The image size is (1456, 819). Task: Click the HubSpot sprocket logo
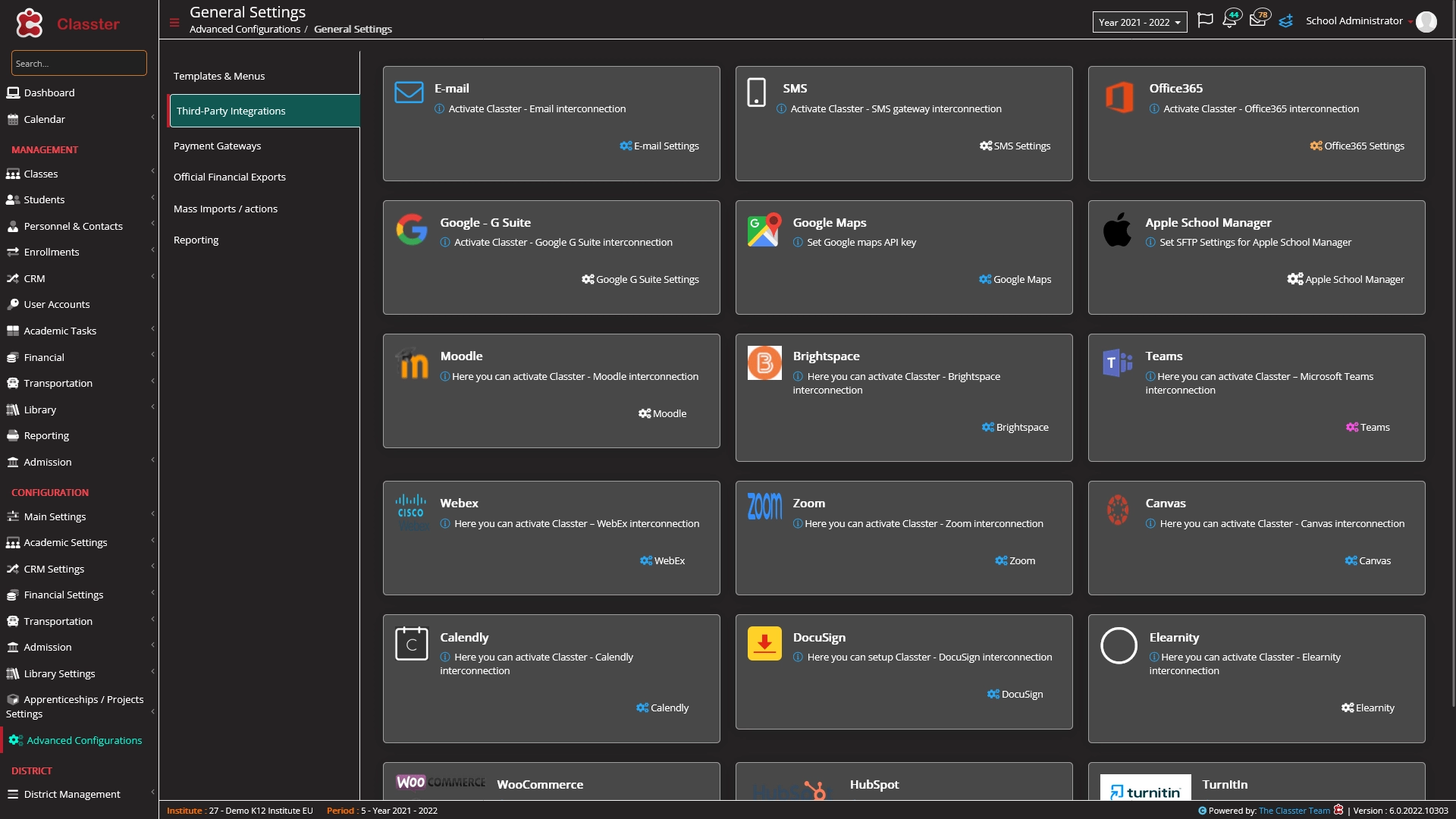(815, 790)
